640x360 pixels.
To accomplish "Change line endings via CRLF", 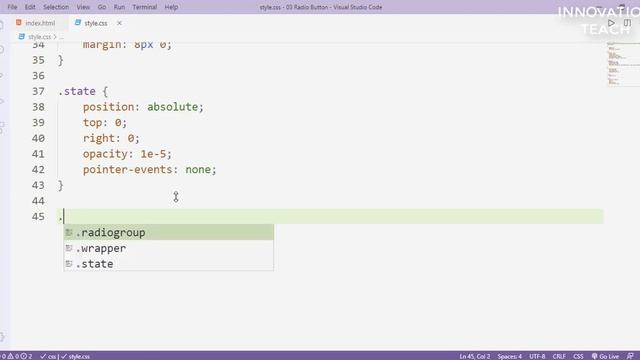I will tap(559, 356).
